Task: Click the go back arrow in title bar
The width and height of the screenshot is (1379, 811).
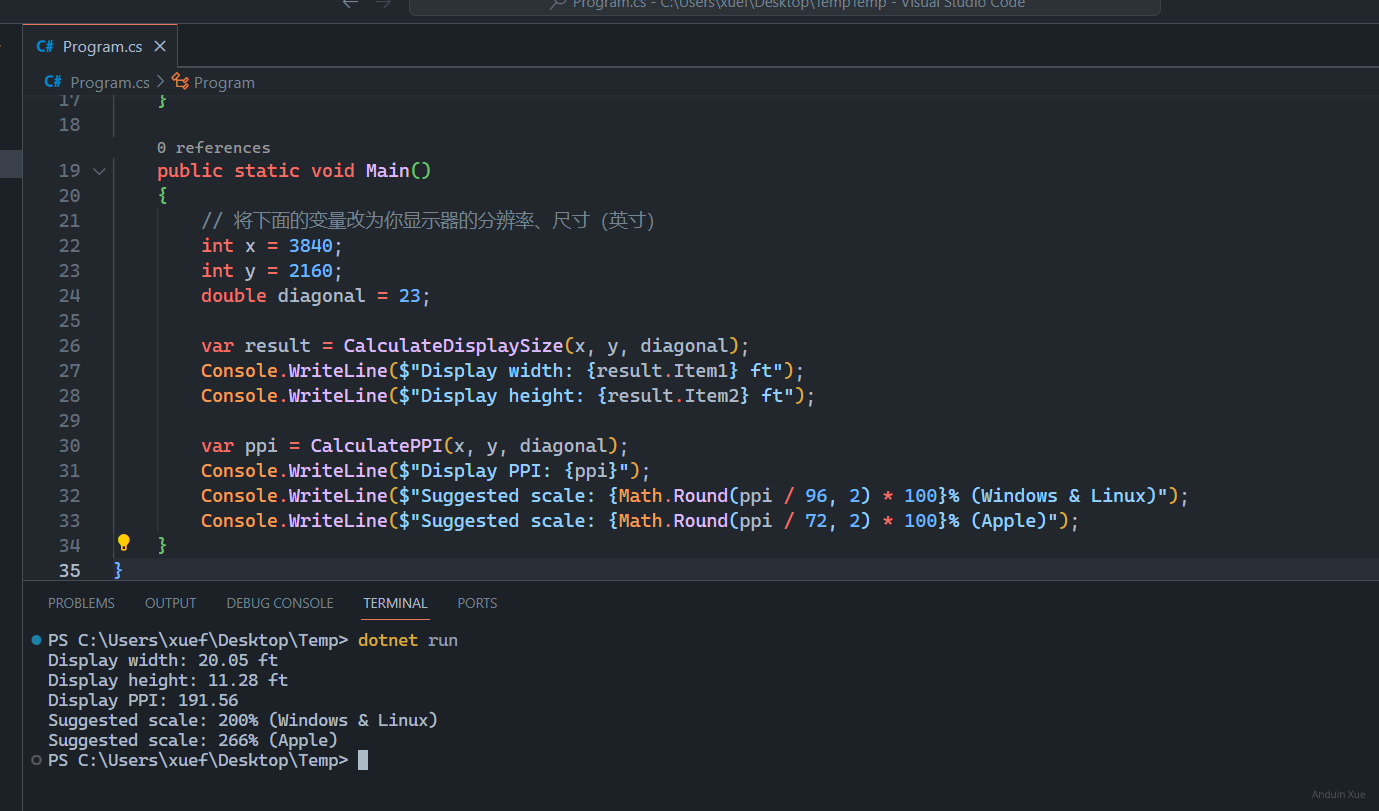Action: point(350,4)
